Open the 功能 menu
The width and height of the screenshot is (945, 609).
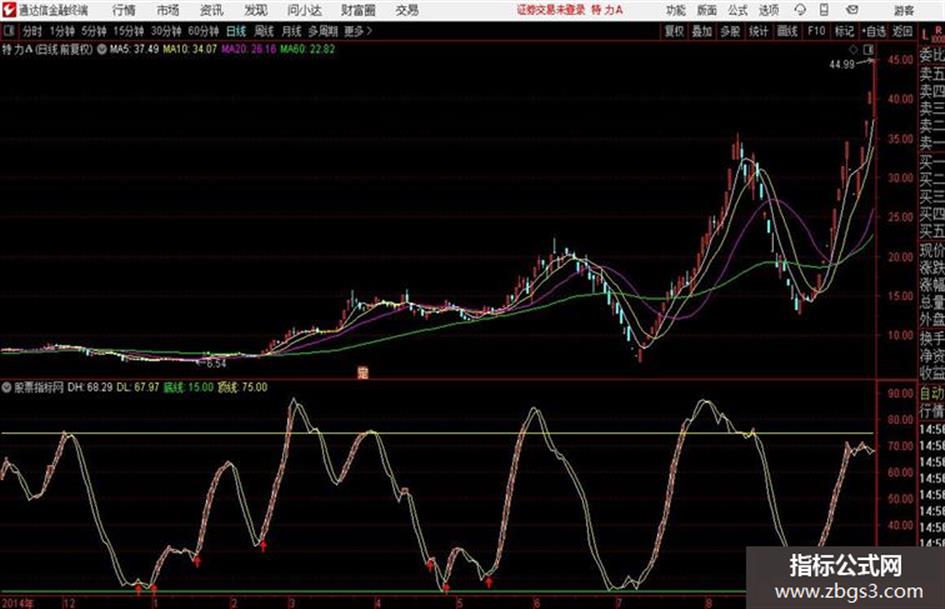point(676,10)
